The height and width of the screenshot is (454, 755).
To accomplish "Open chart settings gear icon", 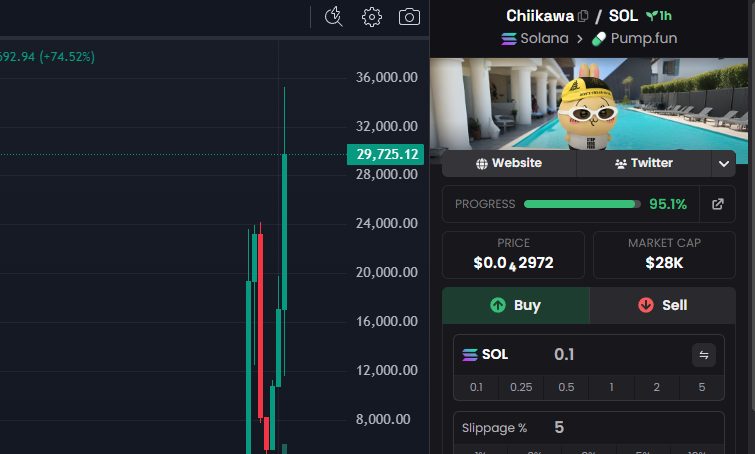I will coord(372,17).
